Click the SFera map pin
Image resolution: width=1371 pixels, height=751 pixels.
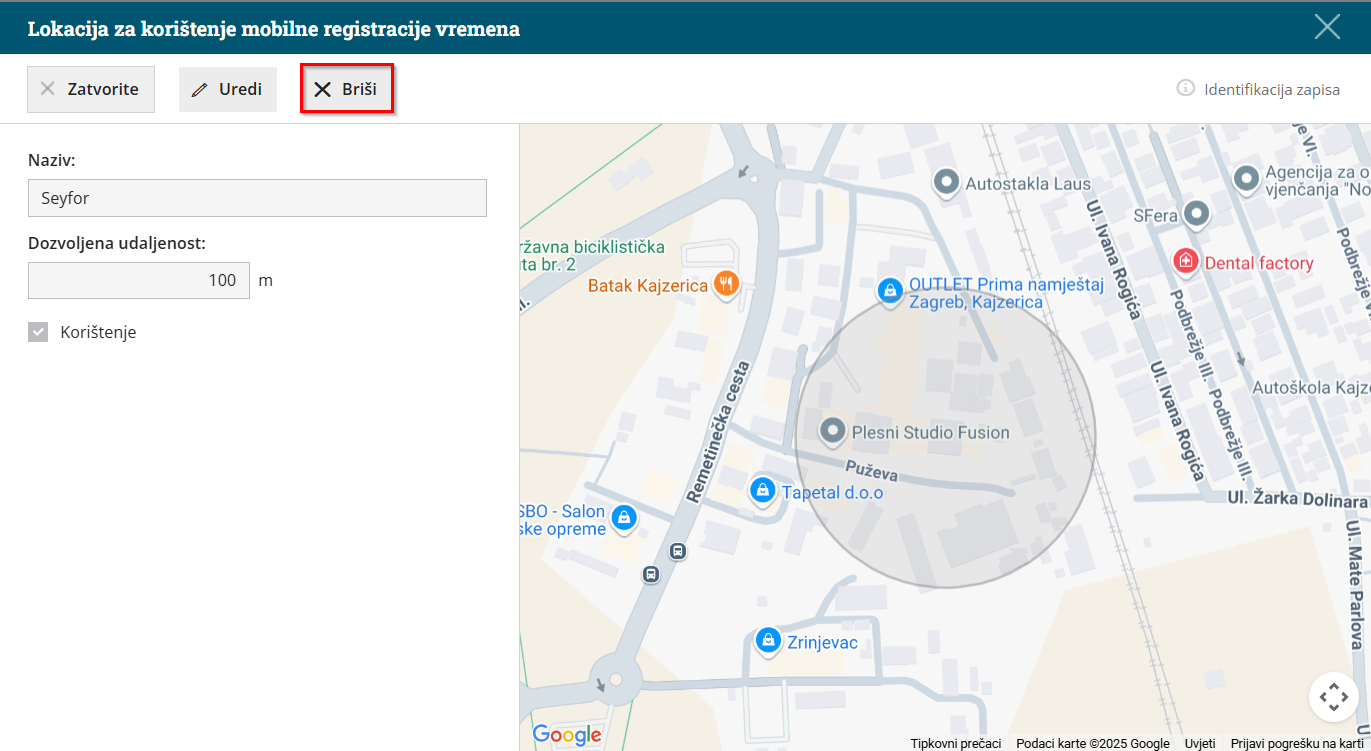(1196, 214)
